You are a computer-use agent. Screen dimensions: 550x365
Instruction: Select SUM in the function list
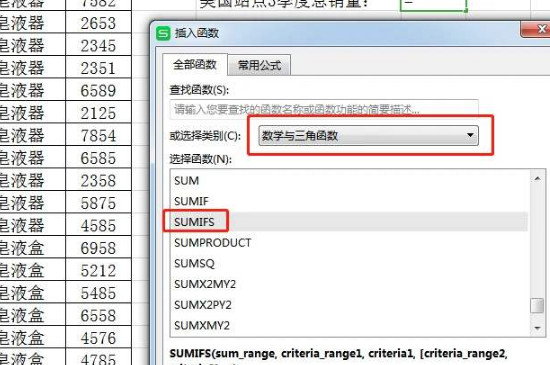[x=349, y=181]
